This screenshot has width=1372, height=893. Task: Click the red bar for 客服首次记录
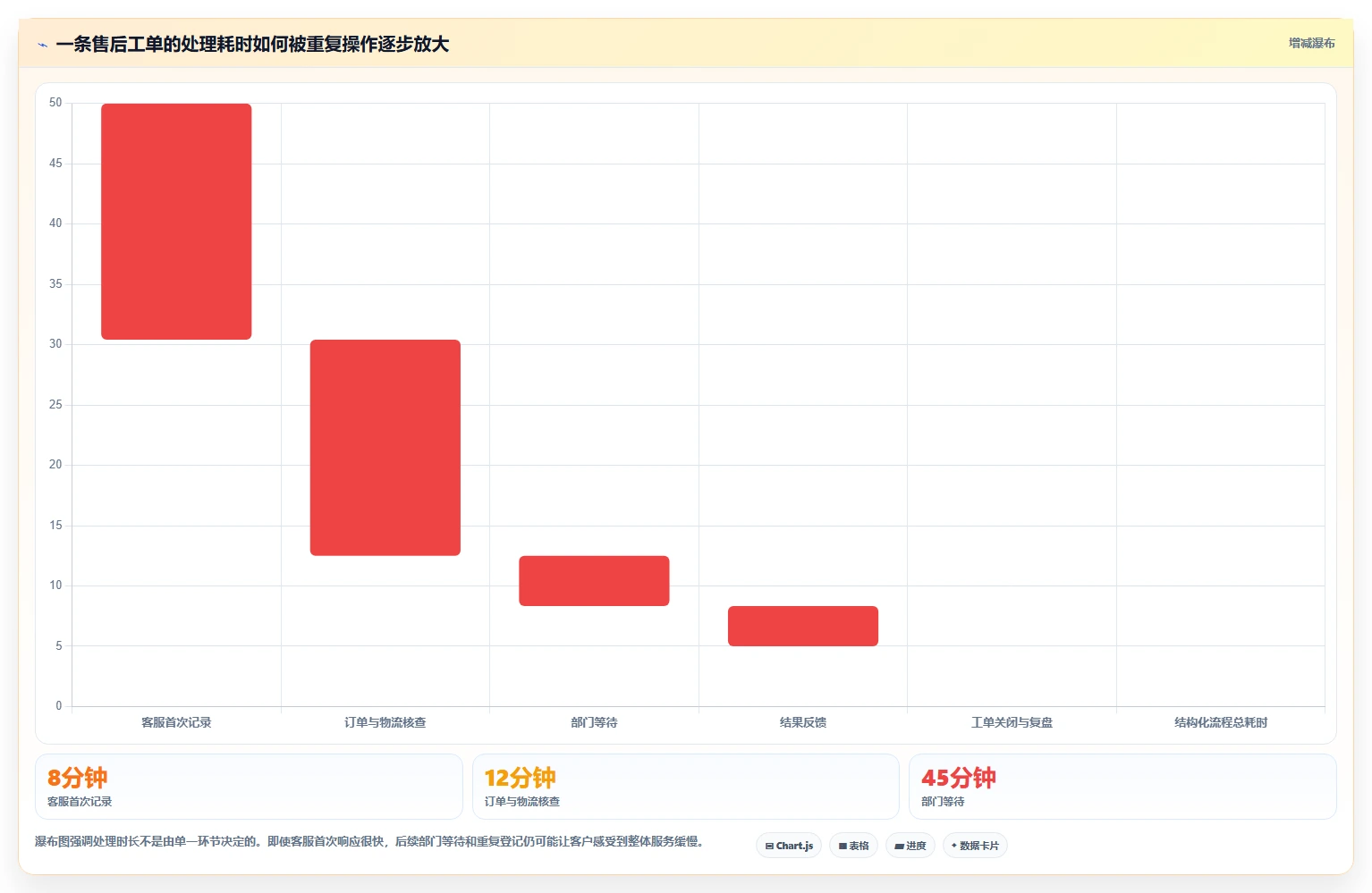176,222
